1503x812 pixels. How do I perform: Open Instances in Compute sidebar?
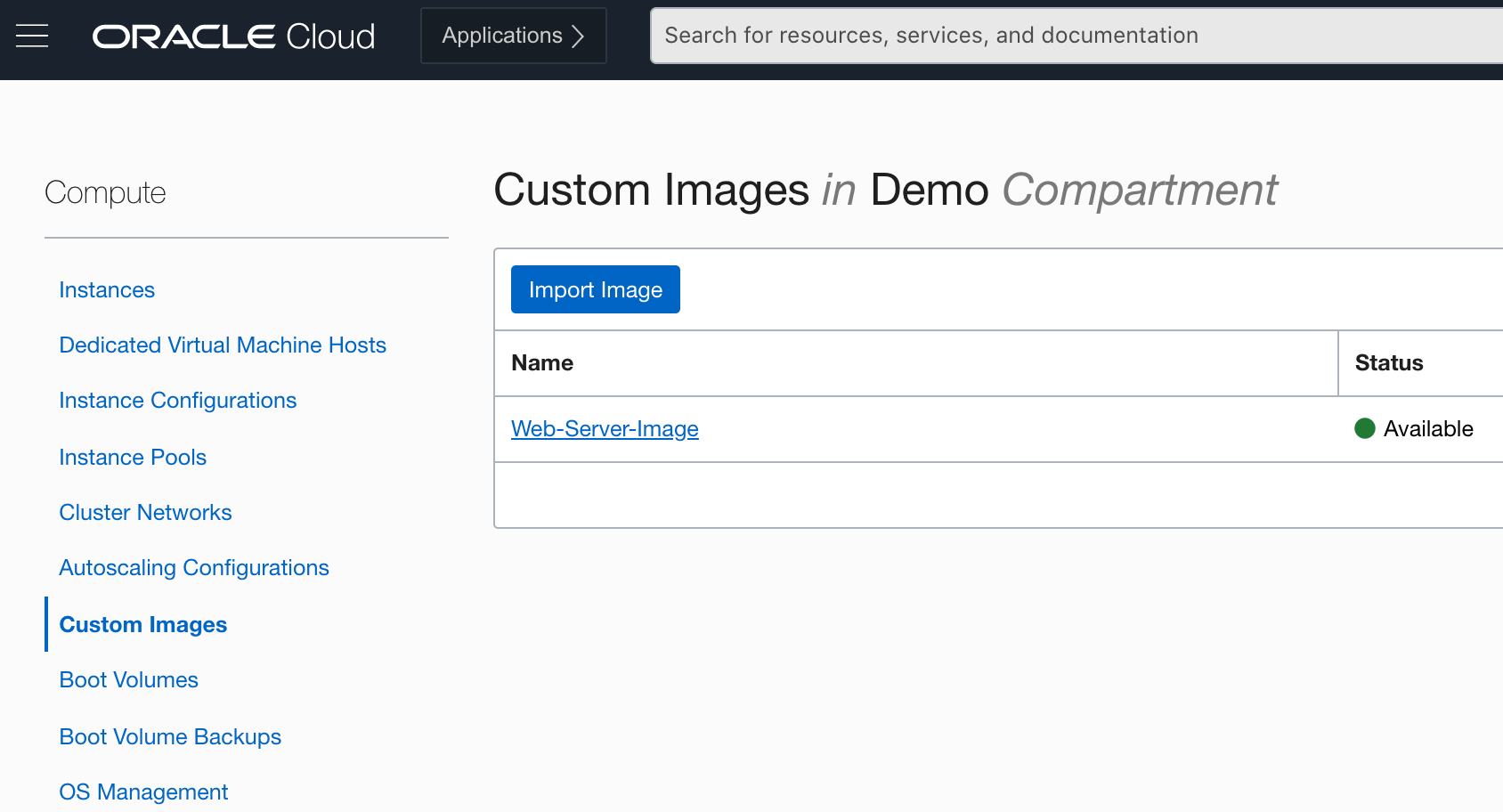(x=107, y=290)
